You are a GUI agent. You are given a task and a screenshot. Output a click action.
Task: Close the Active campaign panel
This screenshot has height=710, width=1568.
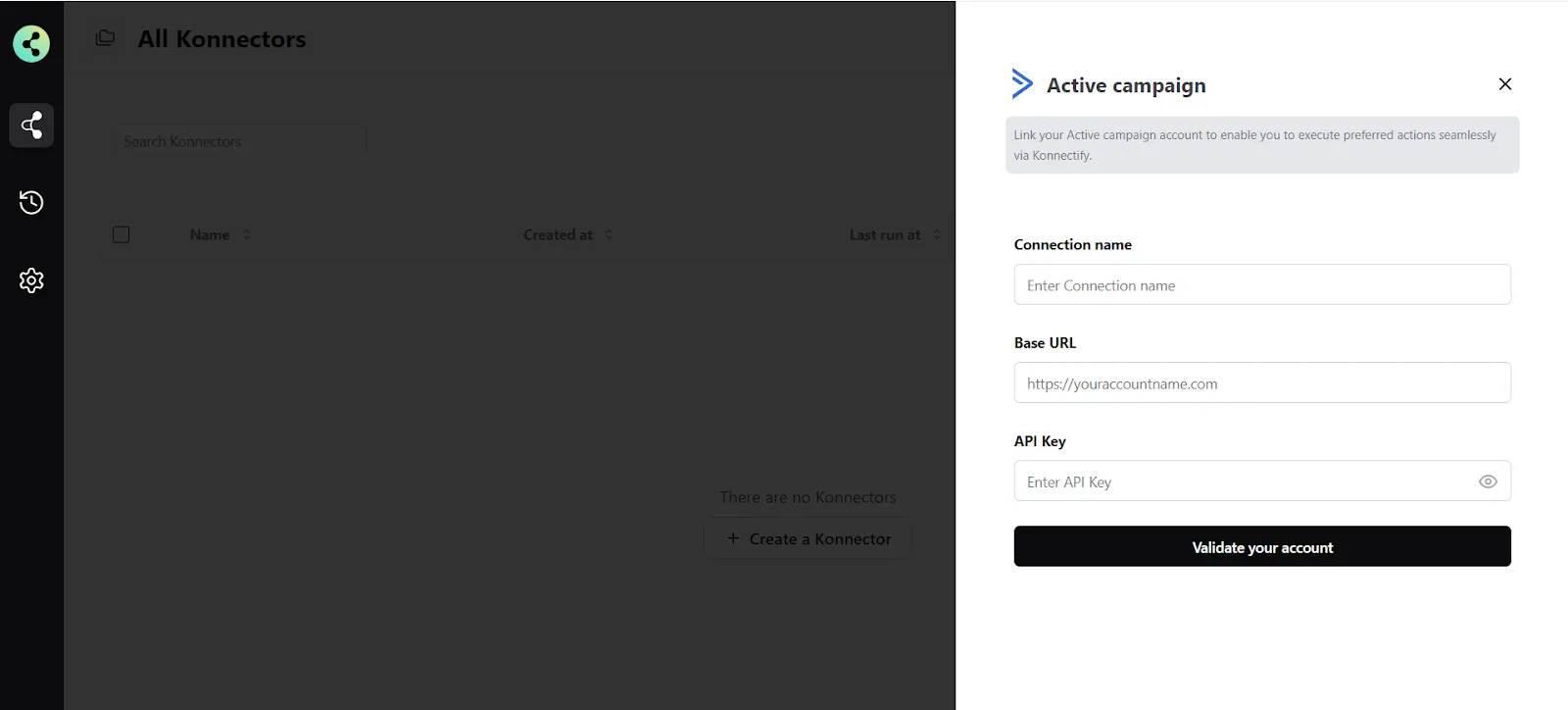click(1505, 84)
